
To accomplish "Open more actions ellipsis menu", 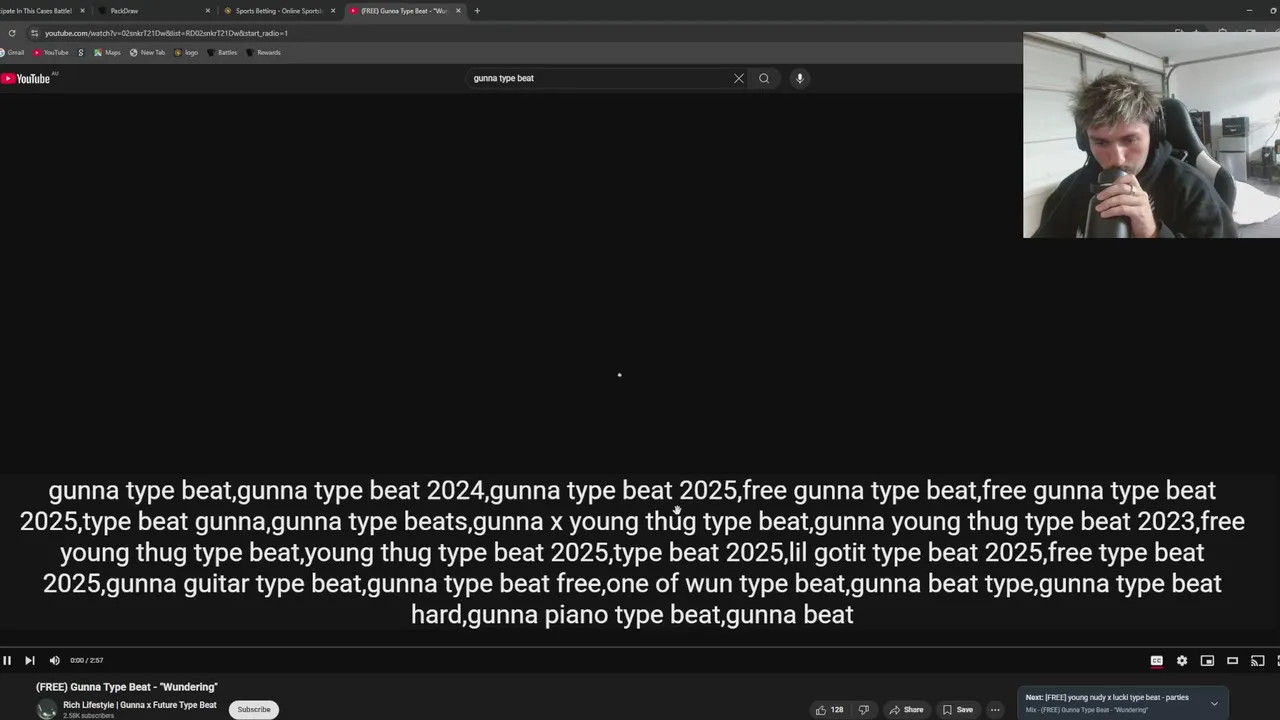I will point(995,710).
